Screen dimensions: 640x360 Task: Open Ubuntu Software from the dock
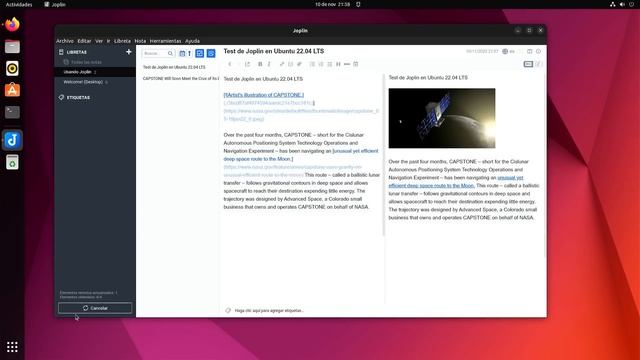click(x=12, y=90)
